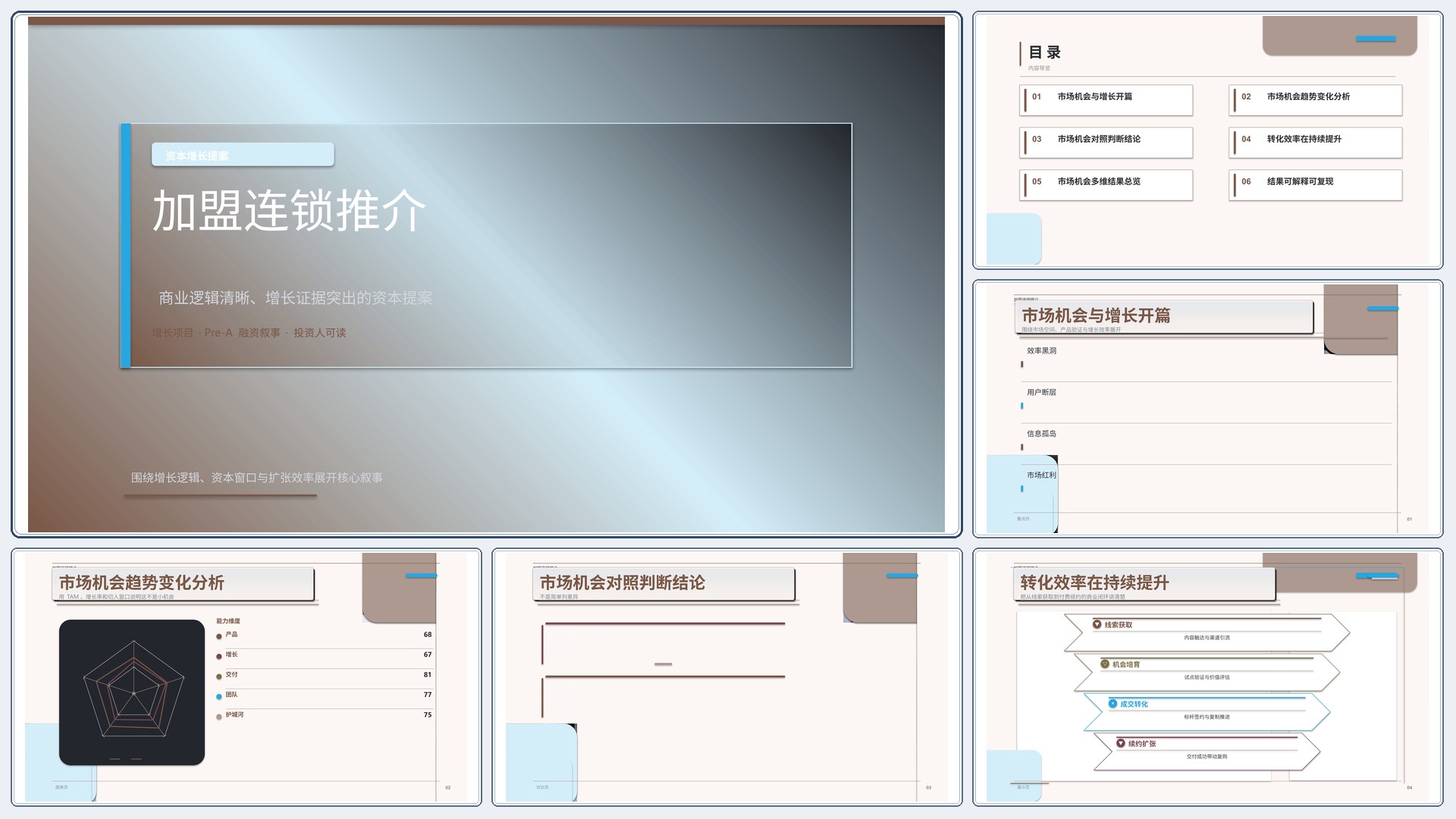Click contents entry 04 转化效率在持续提升

1316,143
